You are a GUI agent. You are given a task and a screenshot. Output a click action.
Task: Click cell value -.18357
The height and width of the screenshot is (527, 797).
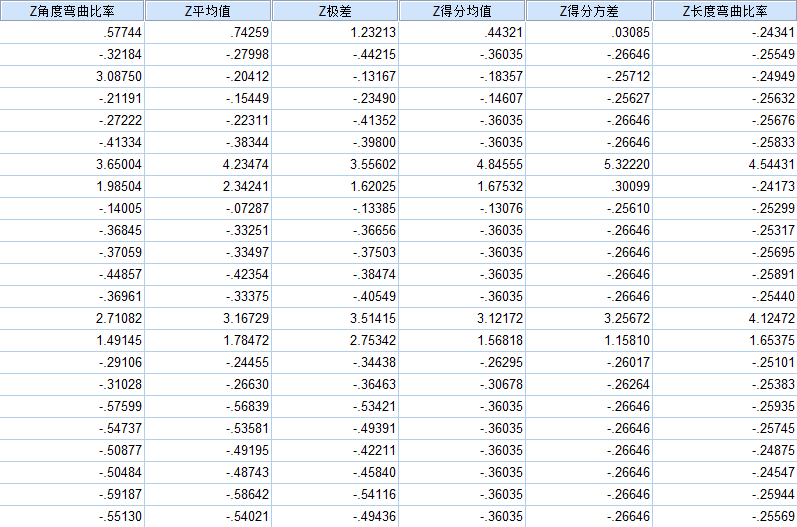(x=501, y=76)
